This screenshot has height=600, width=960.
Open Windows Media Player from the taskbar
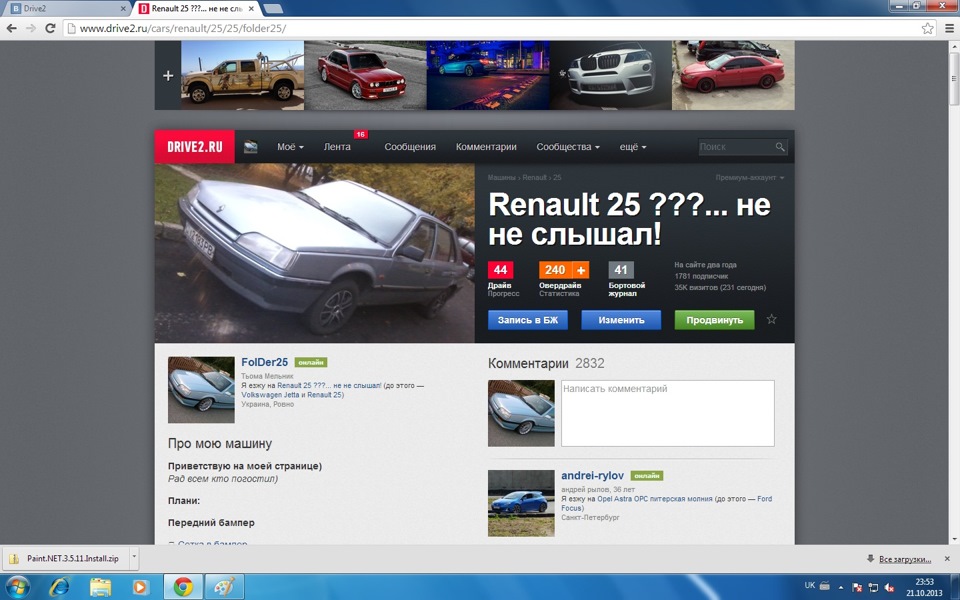[140, 587]
